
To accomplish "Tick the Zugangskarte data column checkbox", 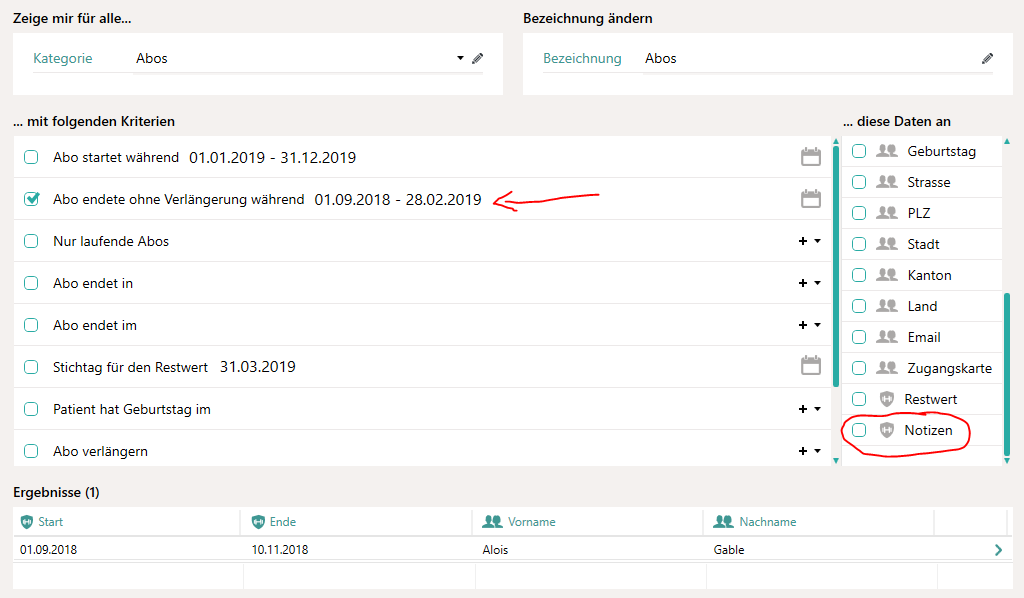I will (859, 368).
